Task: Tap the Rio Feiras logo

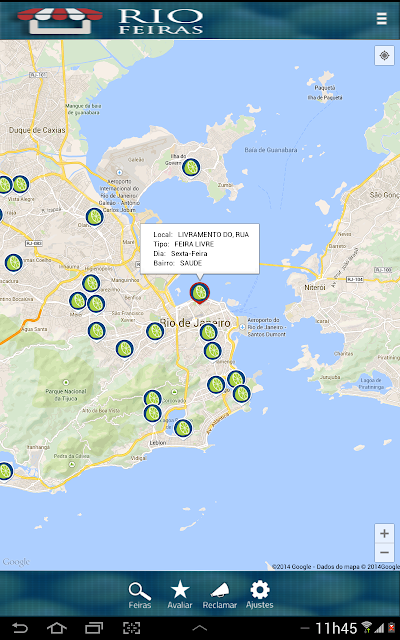Action: pyautogui.click(x=110, y=20)
